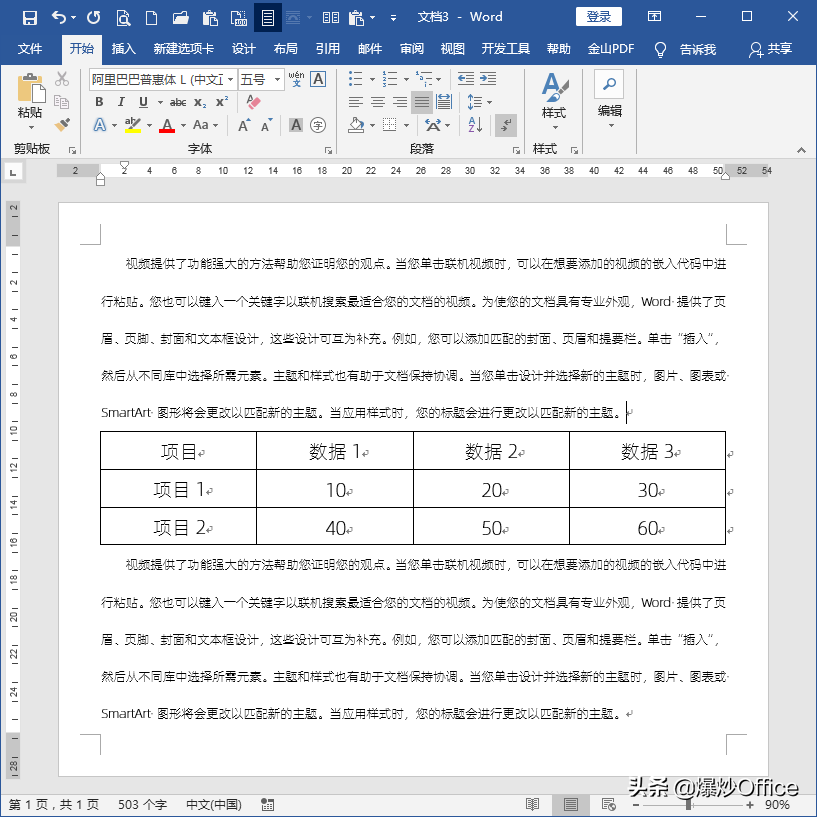Align the paragraph to the right
The image size is (817, 817).
coord(400,102)
